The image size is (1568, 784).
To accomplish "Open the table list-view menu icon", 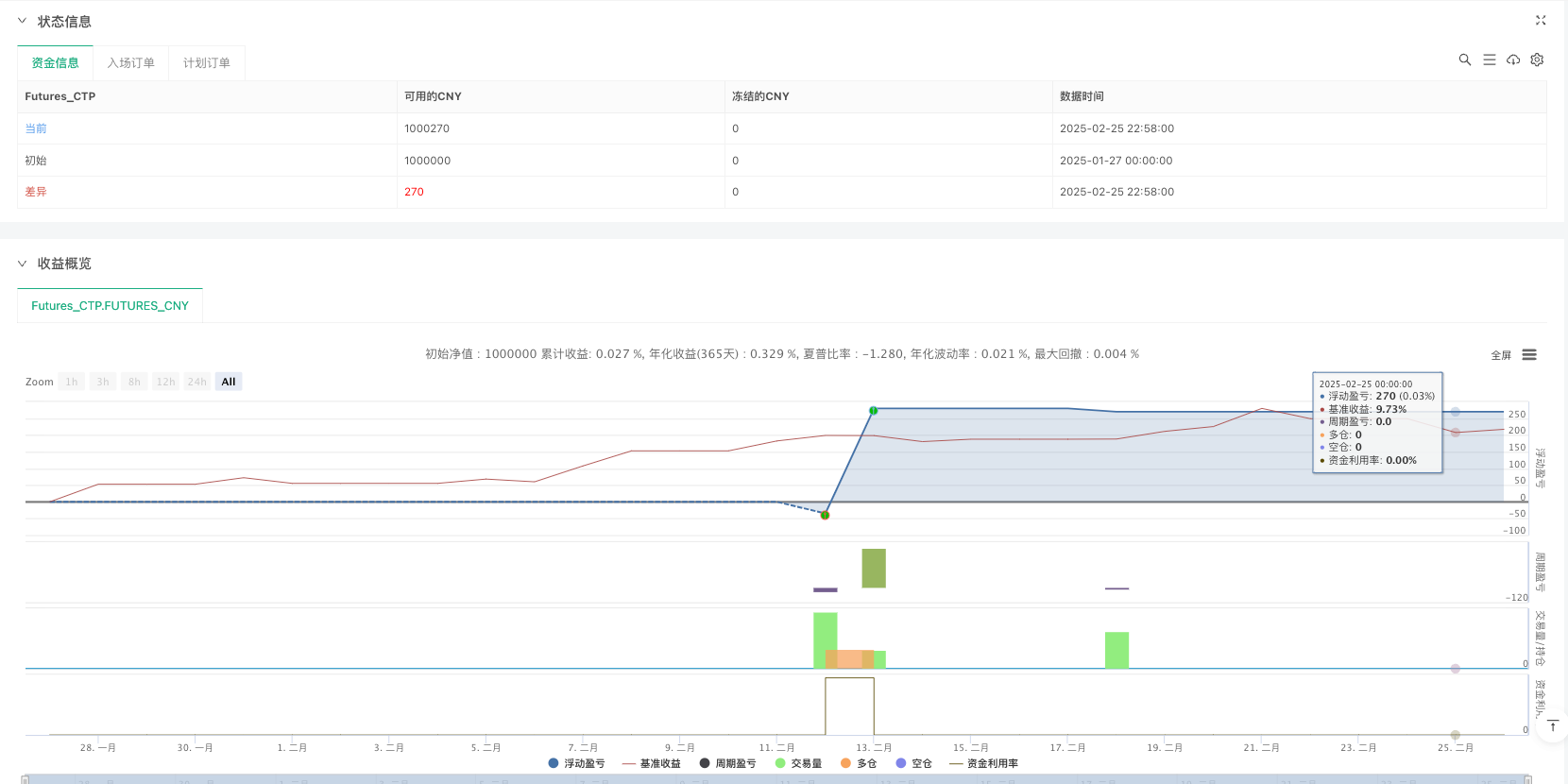I will [1490, 60].
